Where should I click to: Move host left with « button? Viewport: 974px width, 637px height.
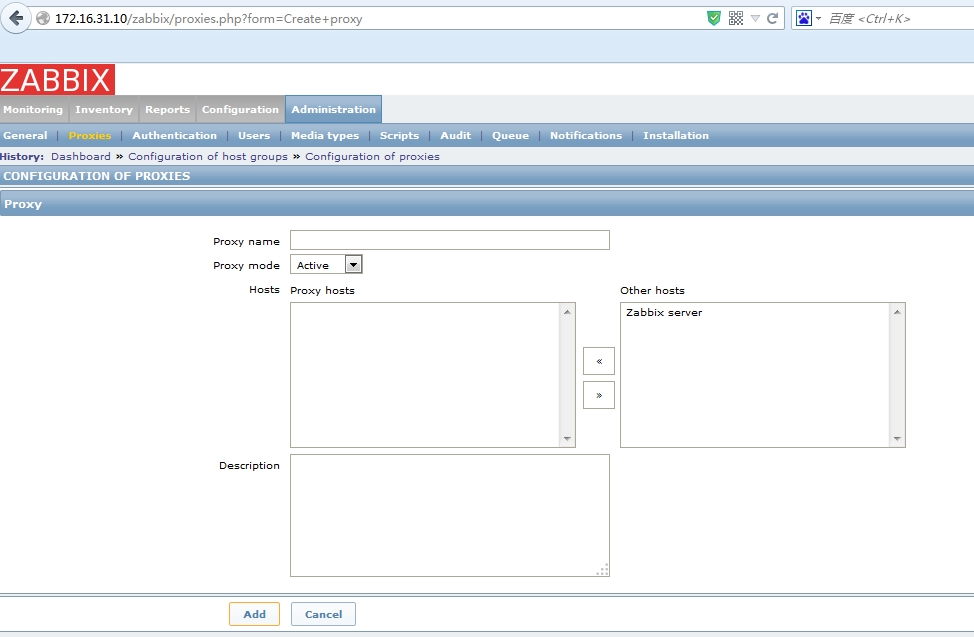599,361
